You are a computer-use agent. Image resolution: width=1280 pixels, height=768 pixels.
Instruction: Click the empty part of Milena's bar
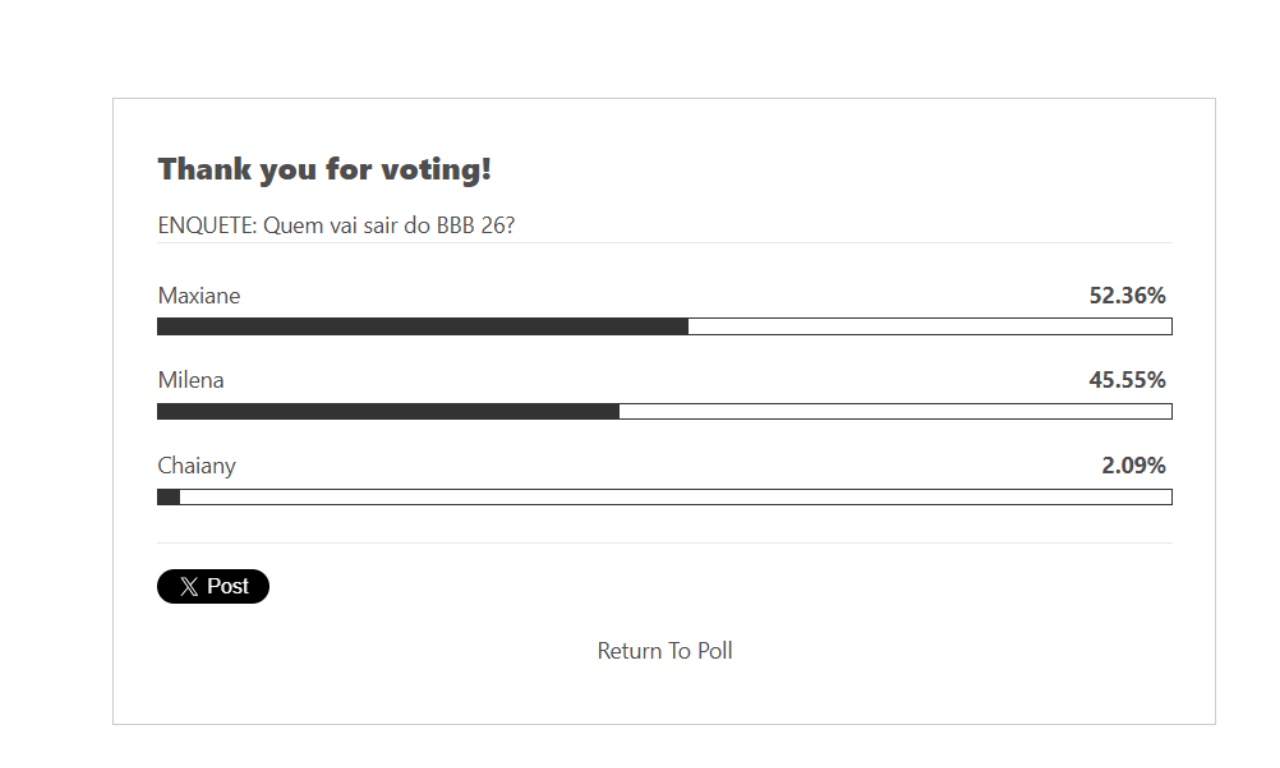pos(895,412)
